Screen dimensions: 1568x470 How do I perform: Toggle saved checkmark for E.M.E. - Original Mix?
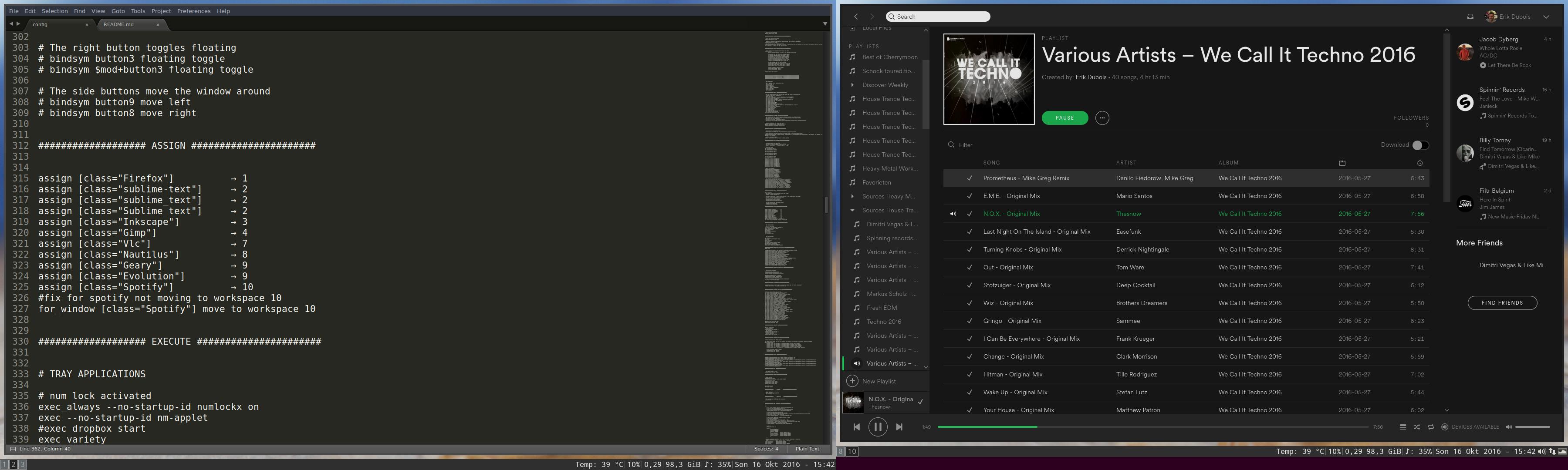(969, 196)
